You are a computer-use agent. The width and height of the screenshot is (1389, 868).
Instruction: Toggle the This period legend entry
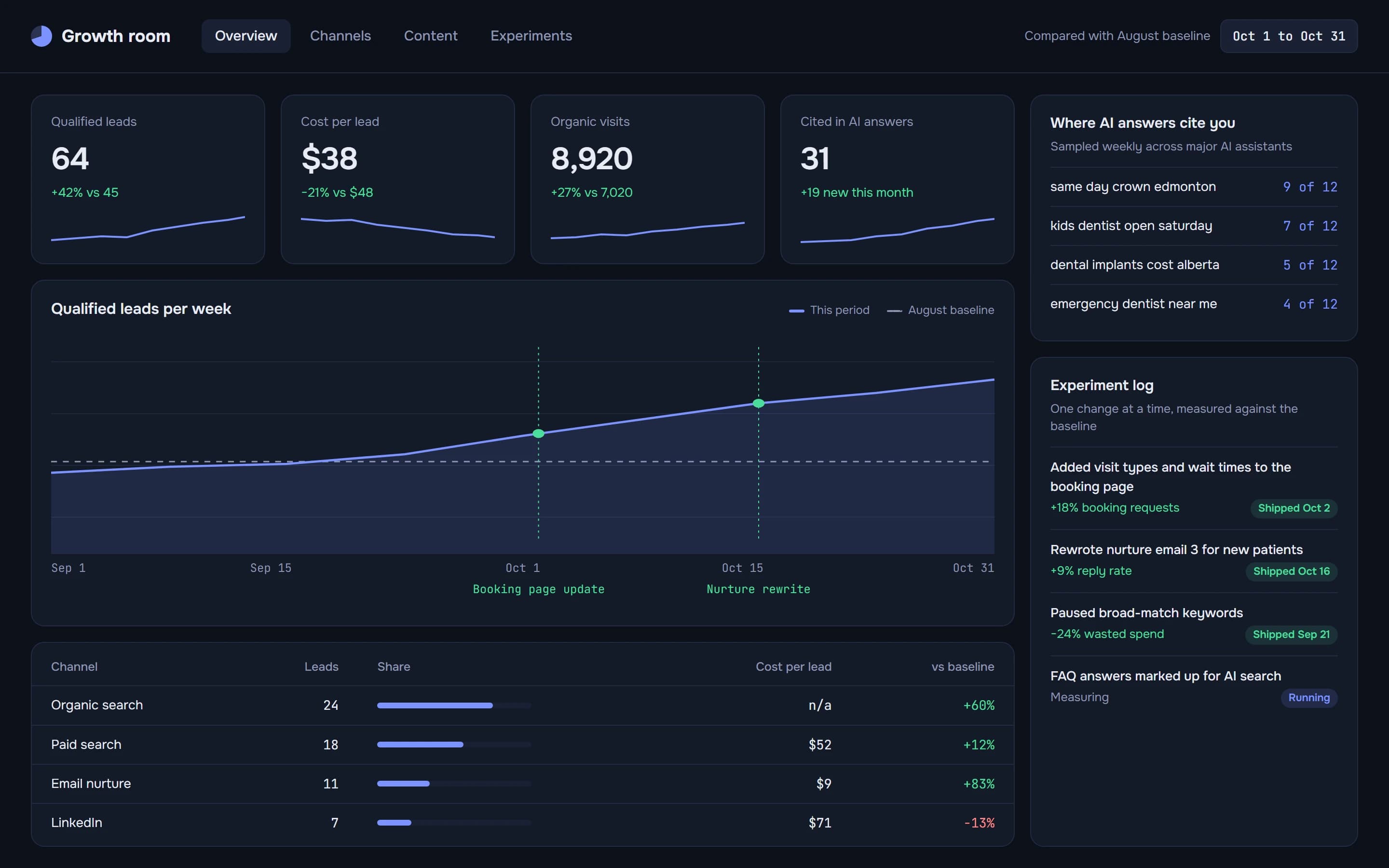[x=829, y=310]
